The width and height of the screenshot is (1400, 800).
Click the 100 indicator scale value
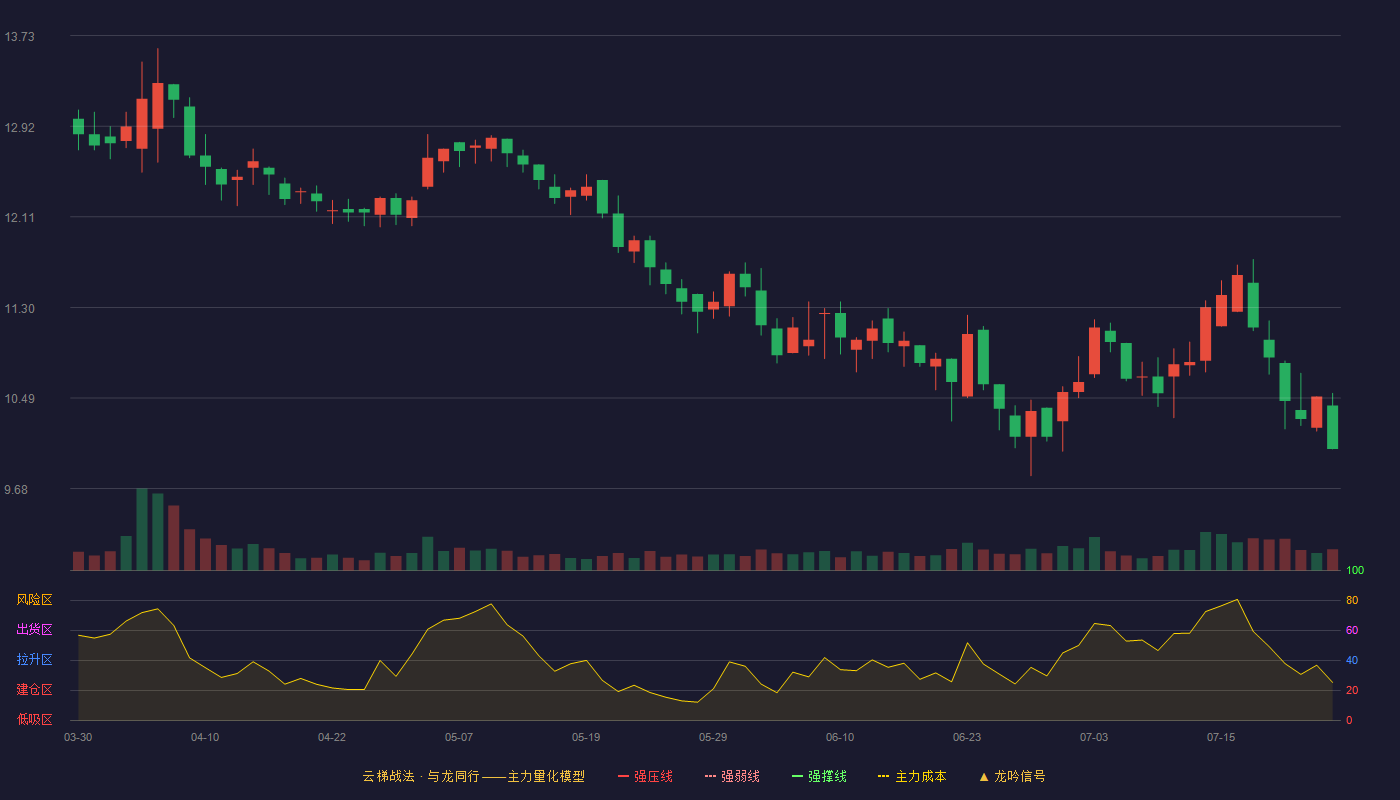(1355, 570)
